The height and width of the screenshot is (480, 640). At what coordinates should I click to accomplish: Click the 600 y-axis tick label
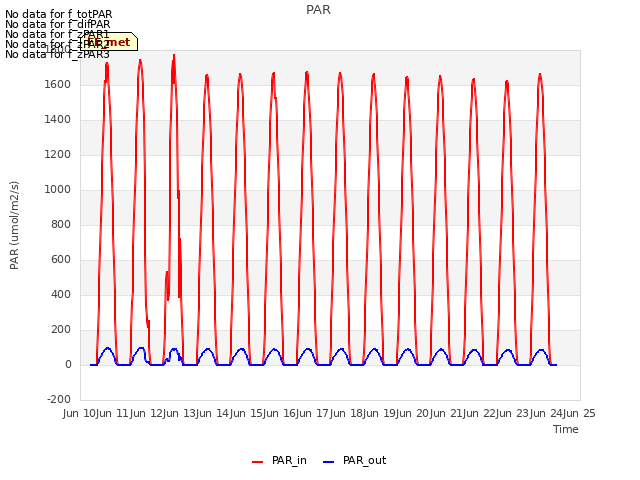pos(61,260)
